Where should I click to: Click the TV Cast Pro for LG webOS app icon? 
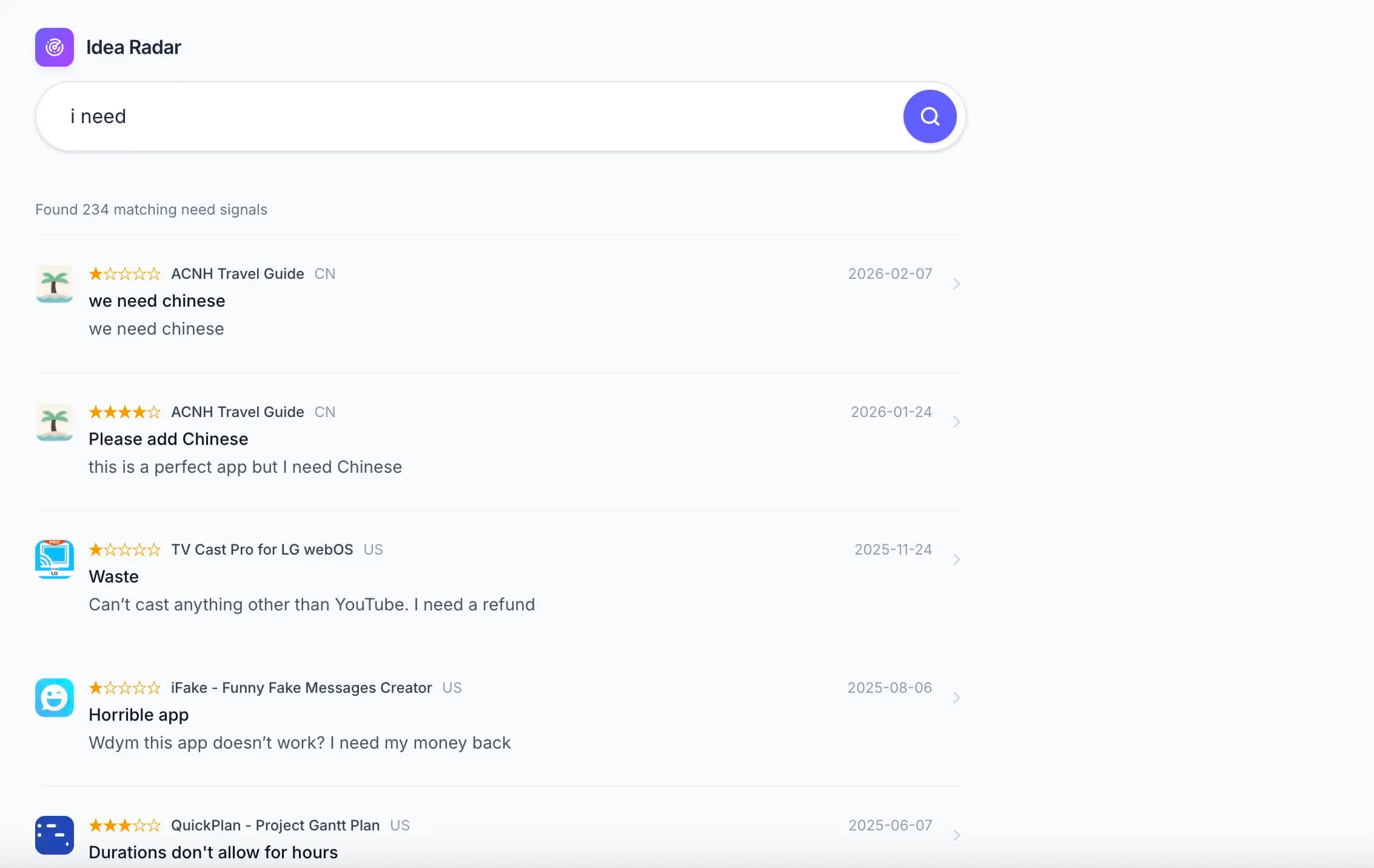(x=55, y=559)
